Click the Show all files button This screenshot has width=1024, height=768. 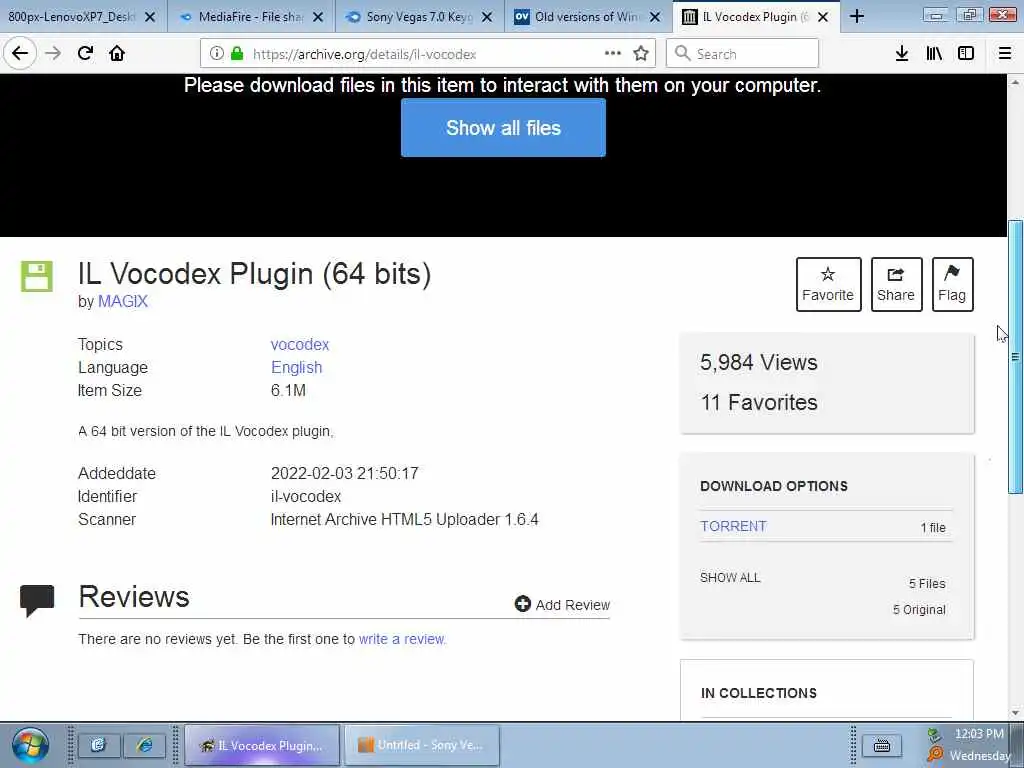coord(503,127)
